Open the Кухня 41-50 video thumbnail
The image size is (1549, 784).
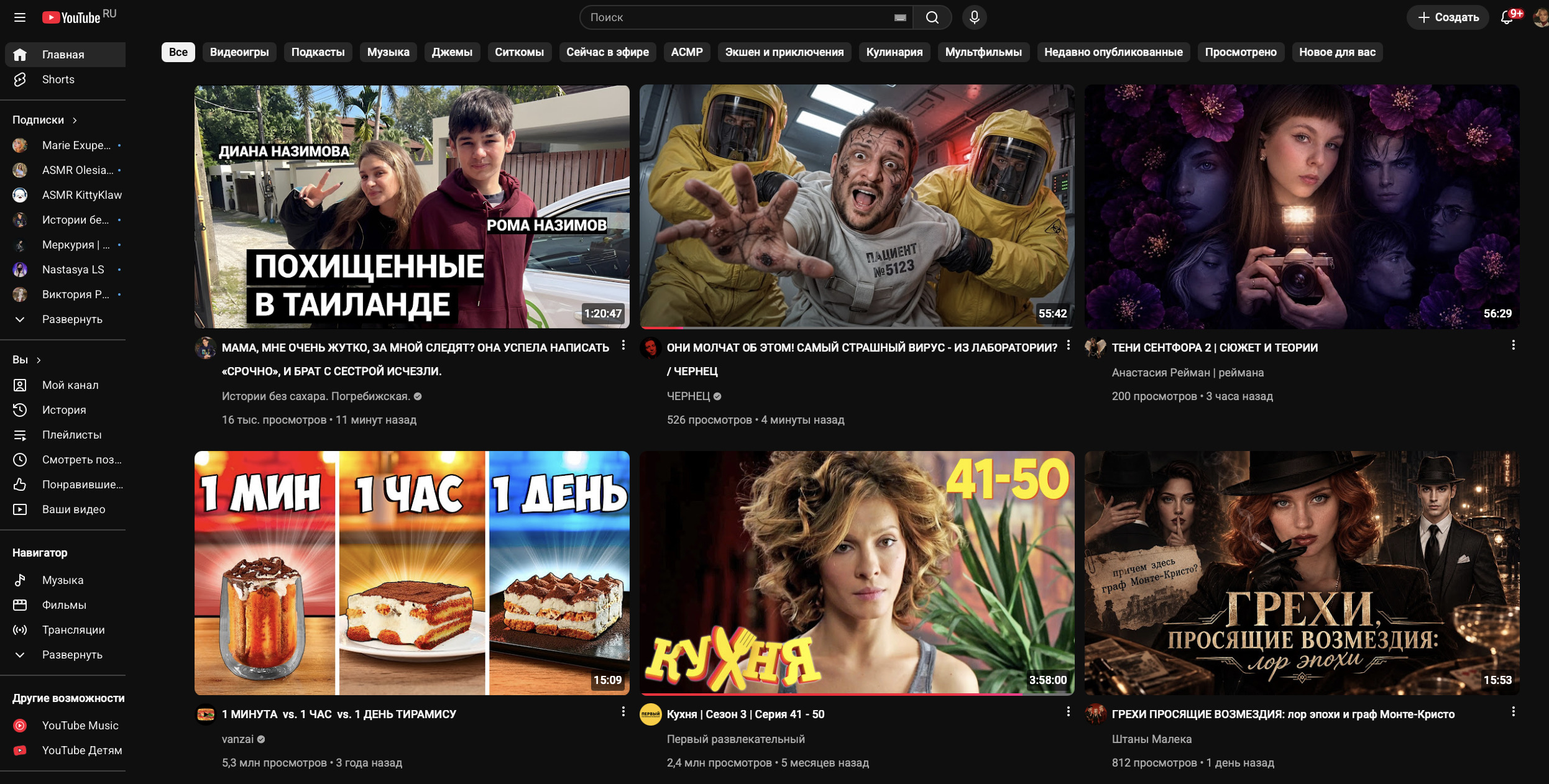857,572
